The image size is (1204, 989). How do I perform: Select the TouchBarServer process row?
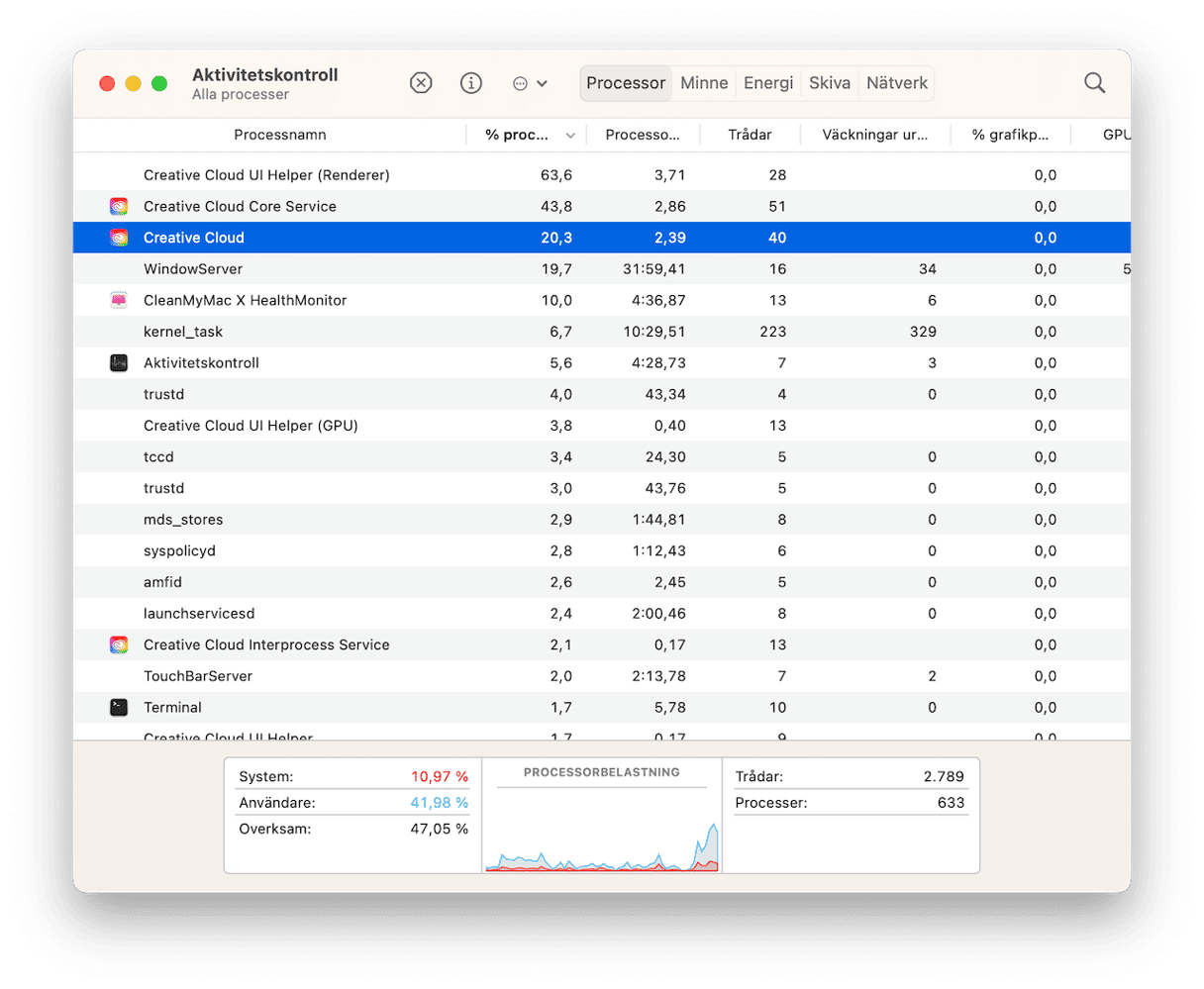(602, 676)
